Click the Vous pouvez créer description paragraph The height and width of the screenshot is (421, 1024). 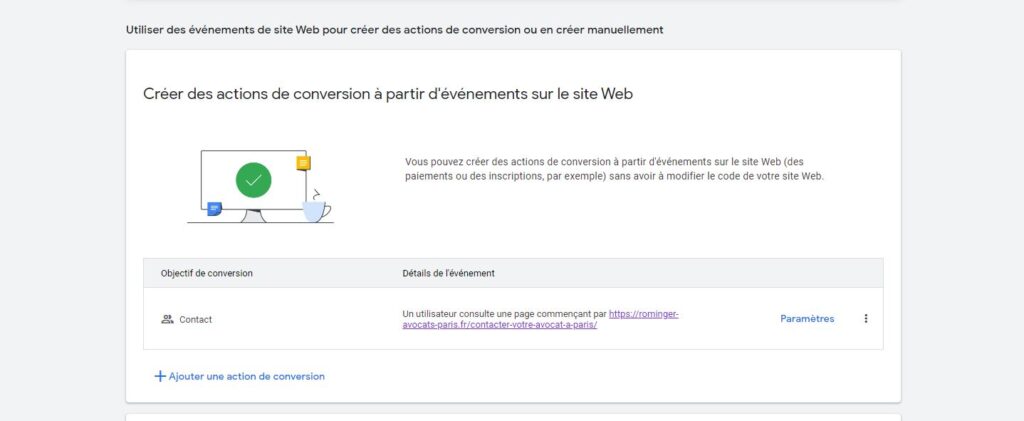(616, 168)
